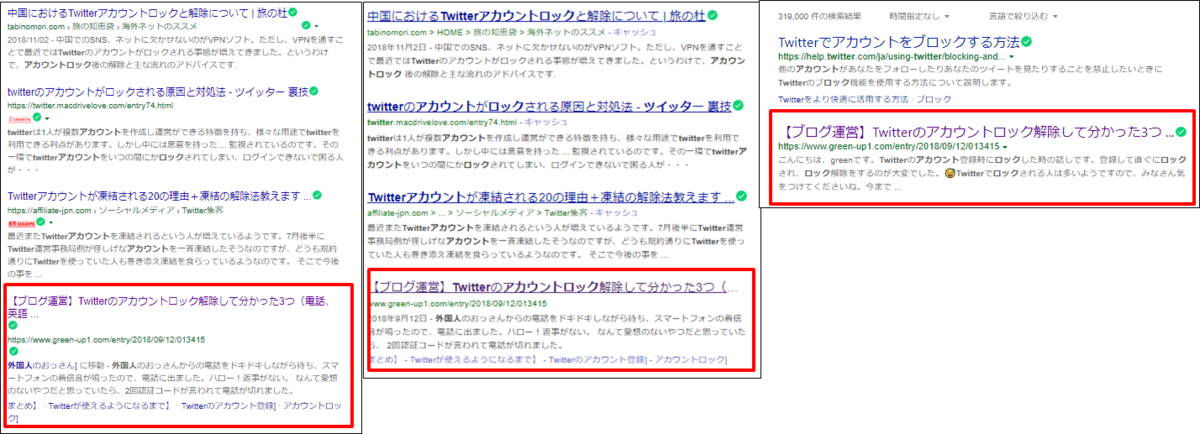This screenshot has width=1200, height=434.
Task: Click green-up1.com URL in left panel
Action: [x=105, y=340]
